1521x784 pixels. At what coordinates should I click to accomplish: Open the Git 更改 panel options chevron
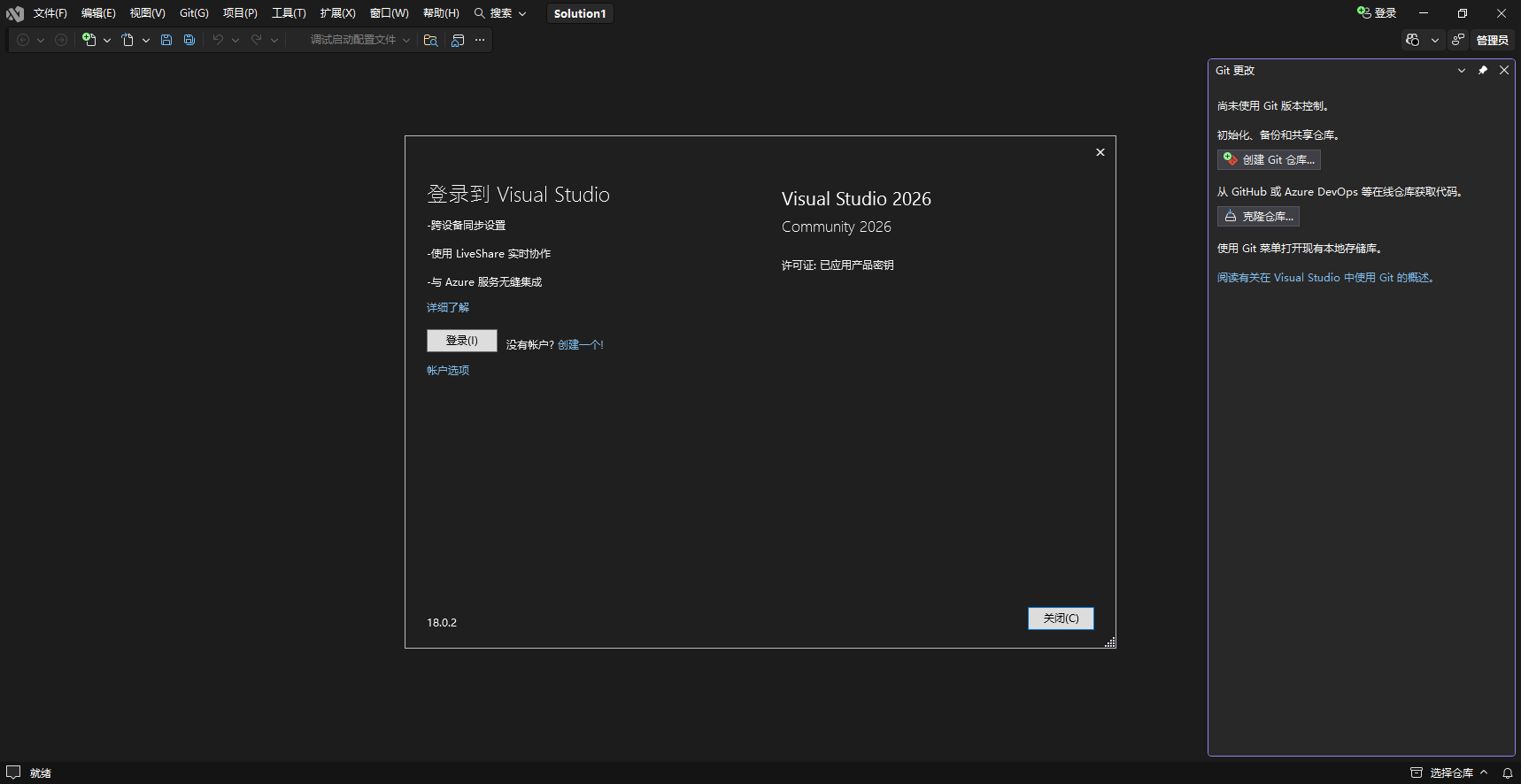(1462, 70)
